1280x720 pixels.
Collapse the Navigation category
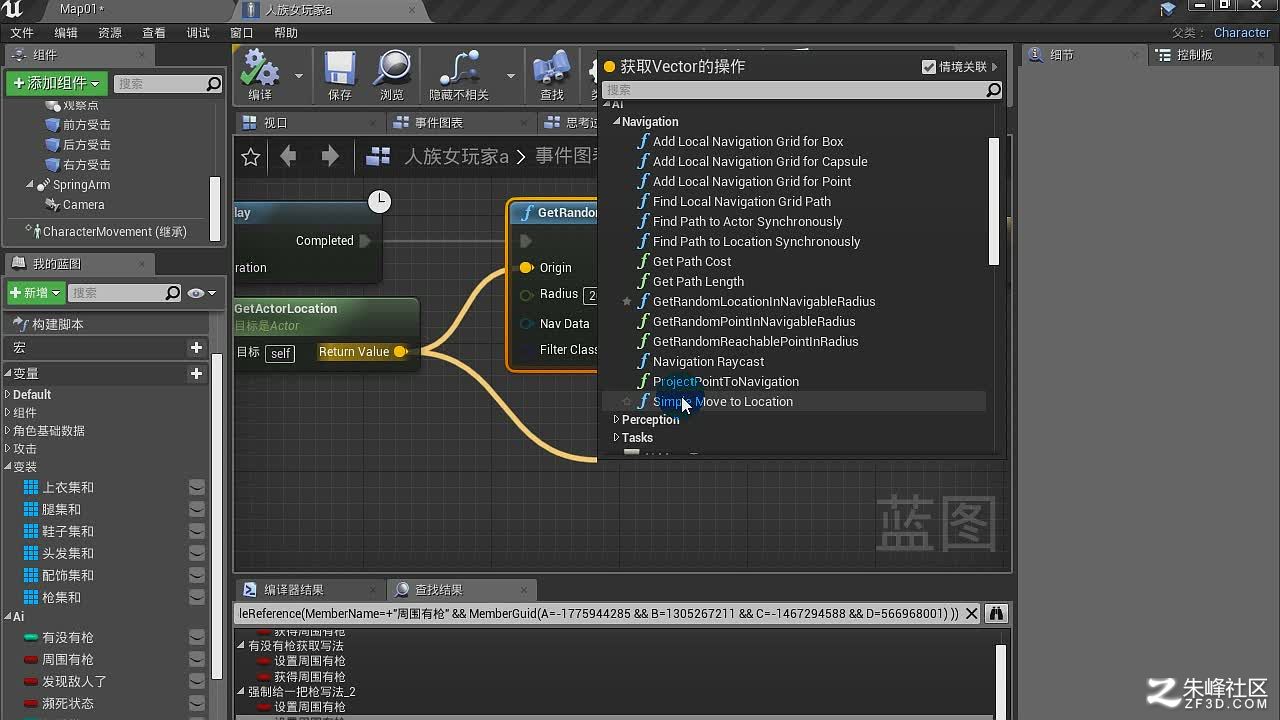tap(616, 121)
